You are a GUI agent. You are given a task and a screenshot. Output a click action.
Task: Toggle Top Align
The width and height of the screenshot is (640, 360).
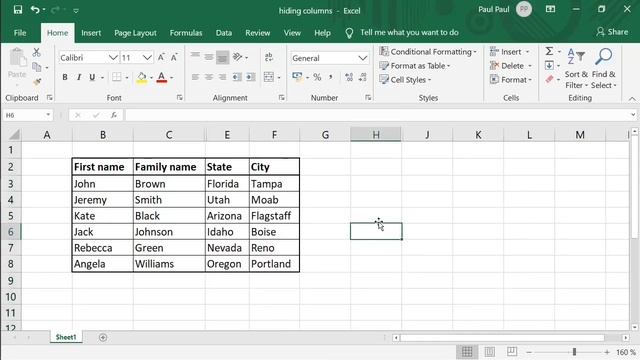point(196,57)
